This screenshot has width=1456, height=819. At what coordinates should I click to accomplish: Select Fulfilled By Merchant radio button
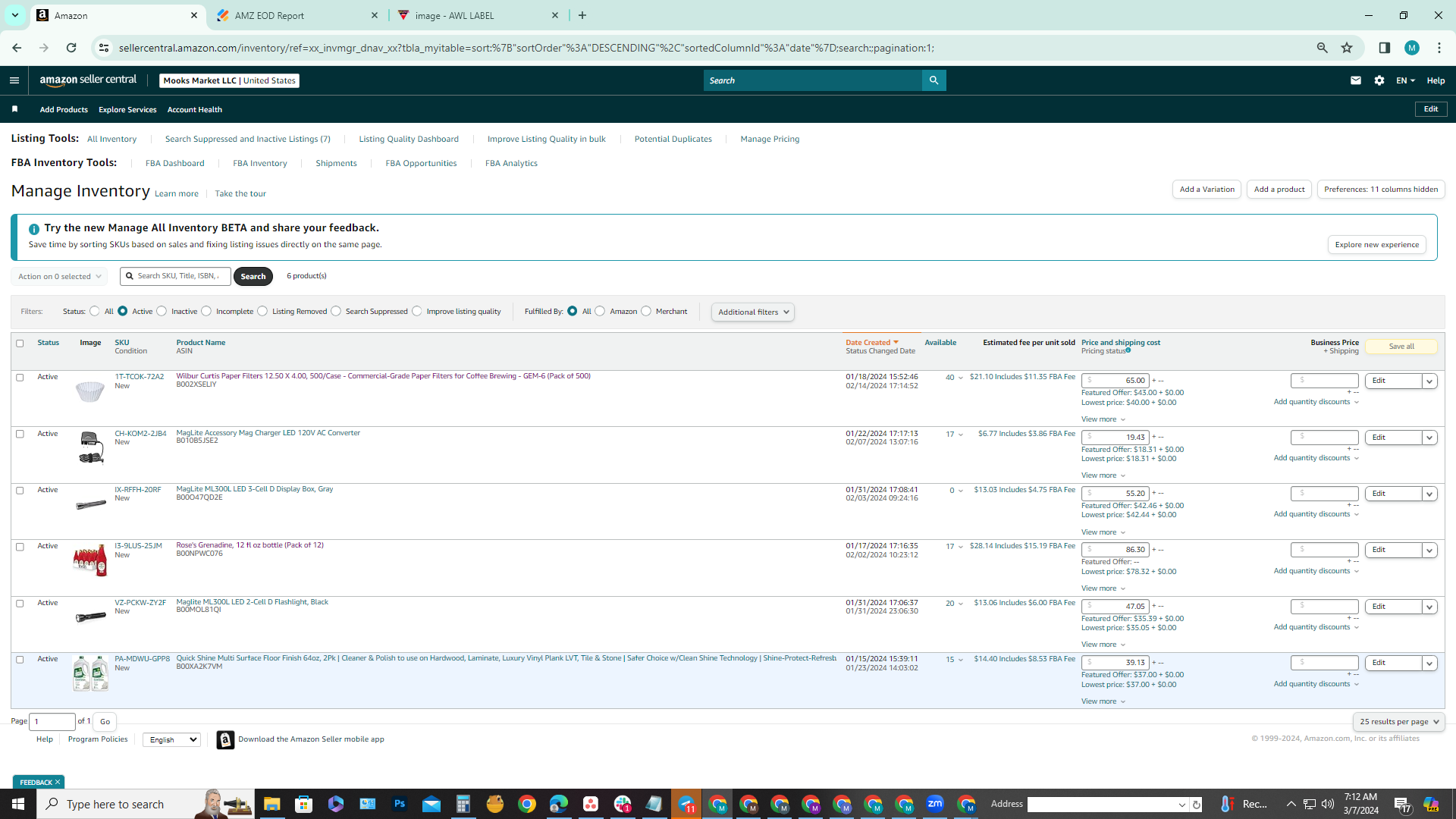(x=646, y=311)
